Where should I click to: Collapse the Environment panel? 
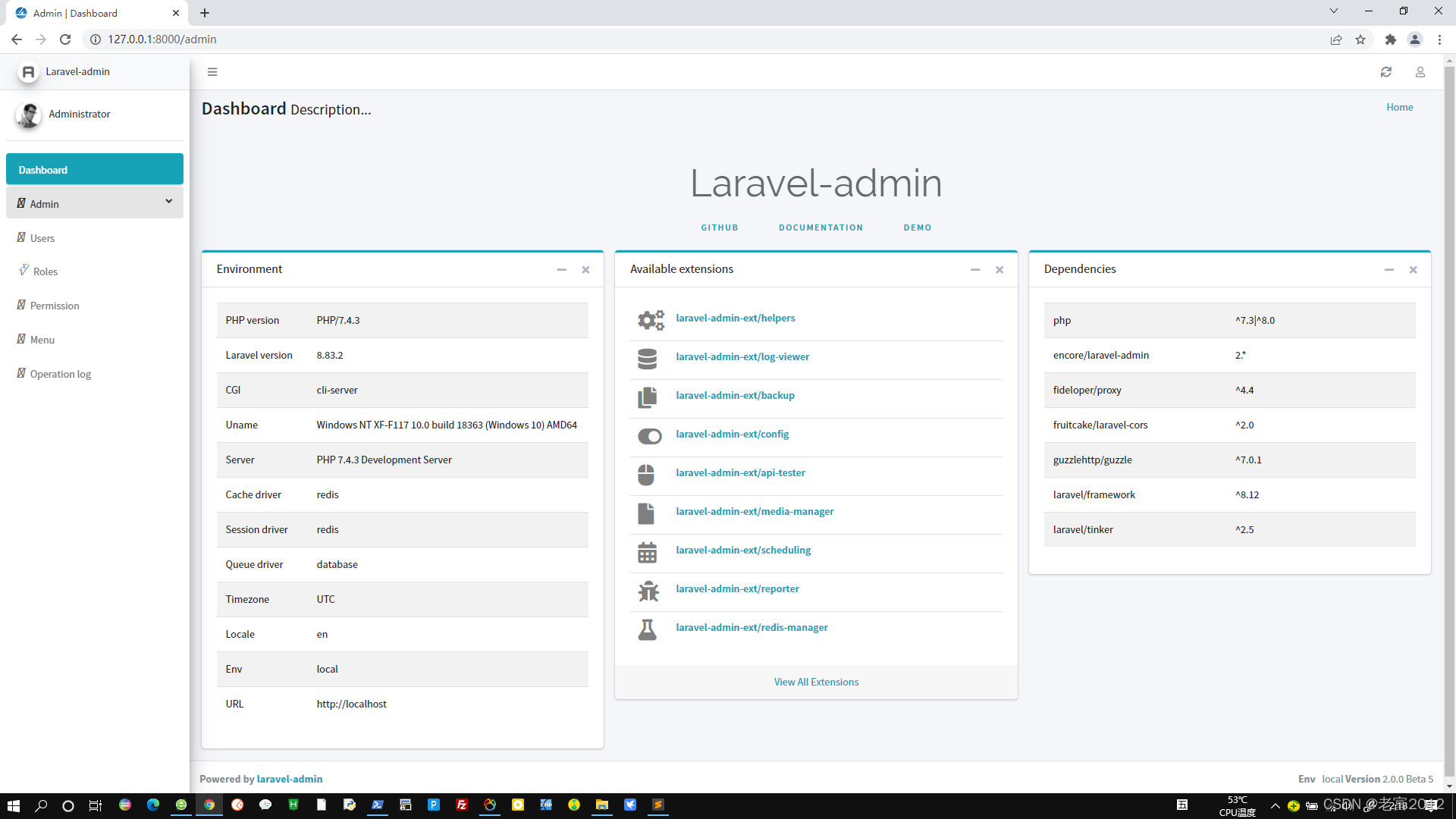562,270
